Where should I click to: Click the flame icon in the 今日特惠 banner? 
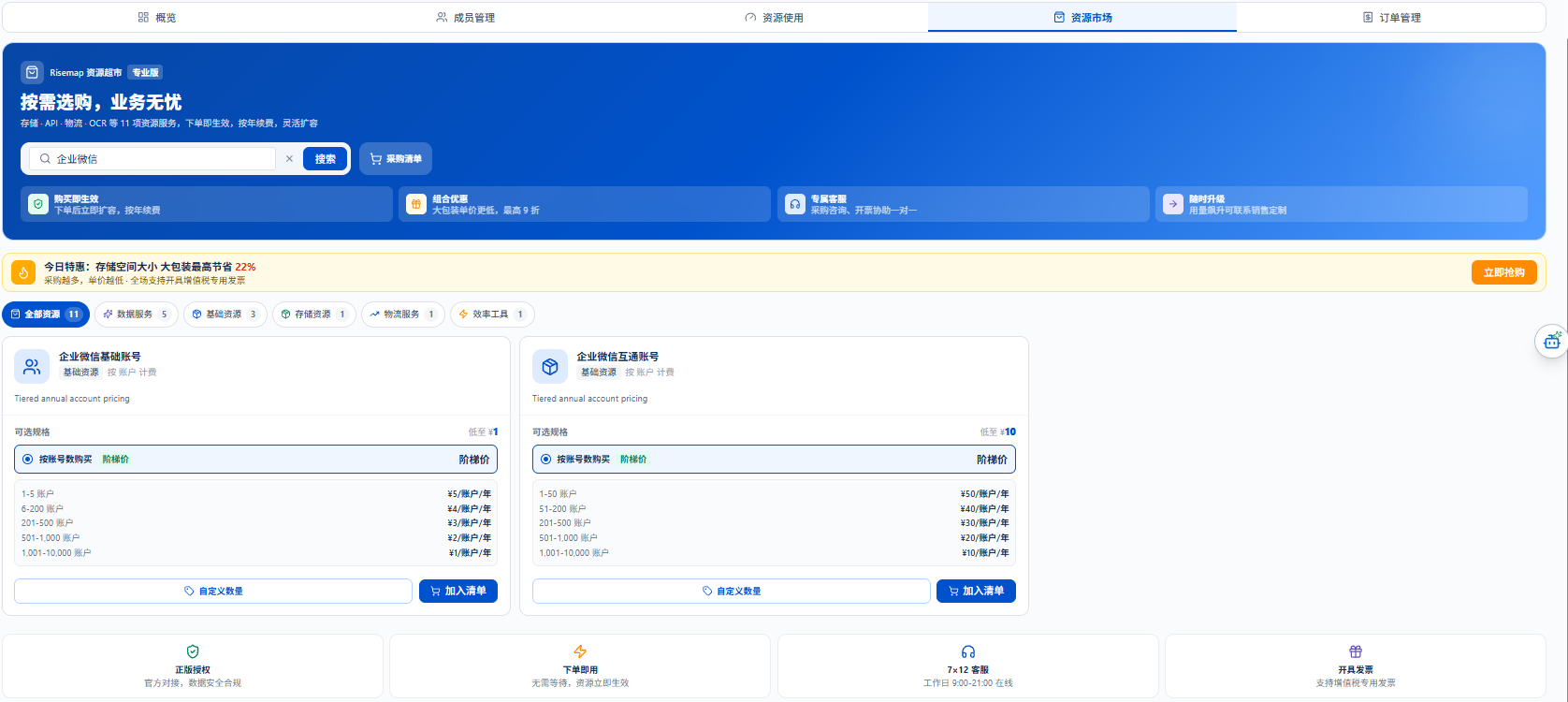tap(23, 272)
